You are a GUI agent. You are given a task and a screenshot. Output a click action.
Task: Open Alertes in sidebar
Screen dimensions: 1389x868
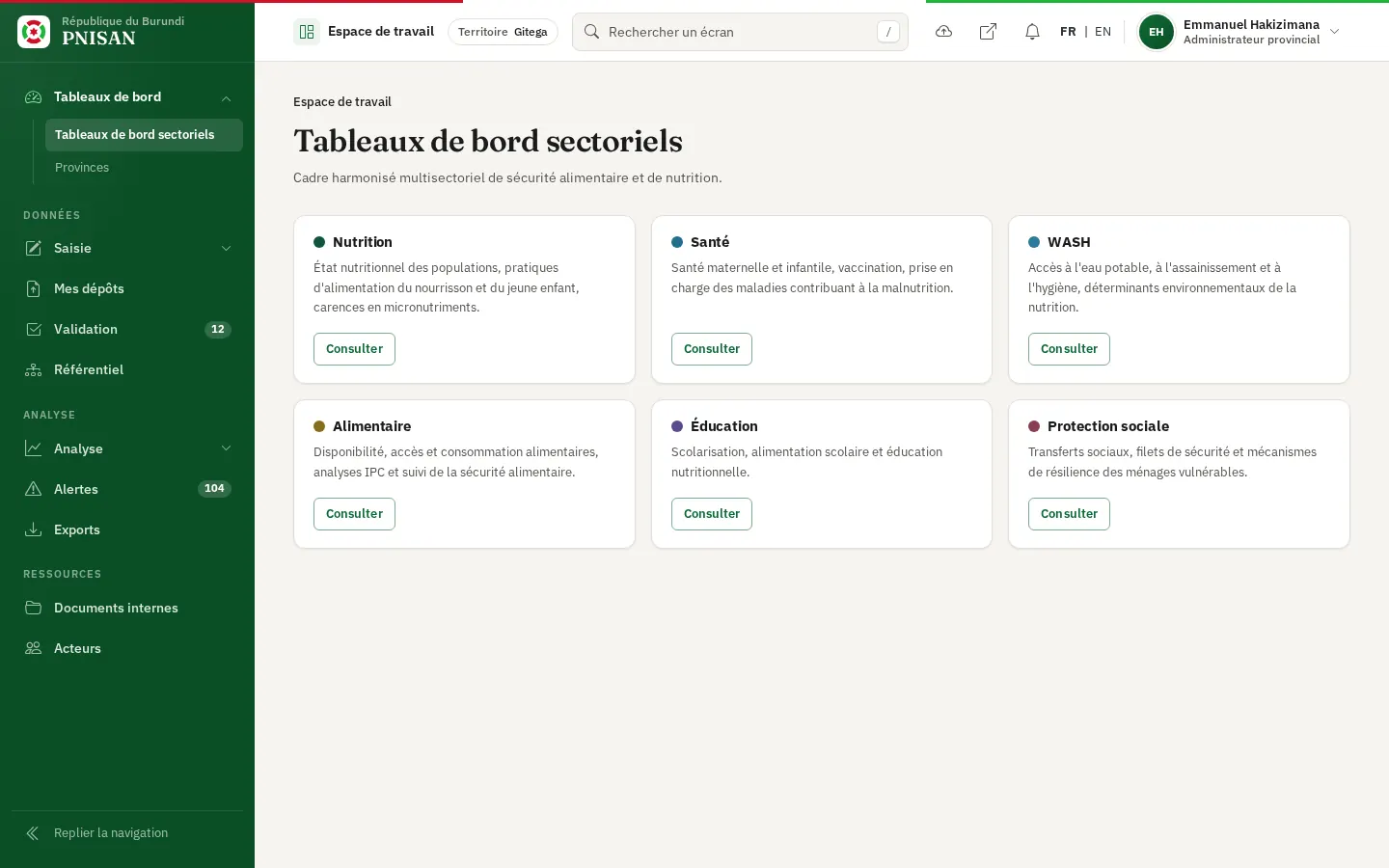pyautogui.click(x=127, y=489)
